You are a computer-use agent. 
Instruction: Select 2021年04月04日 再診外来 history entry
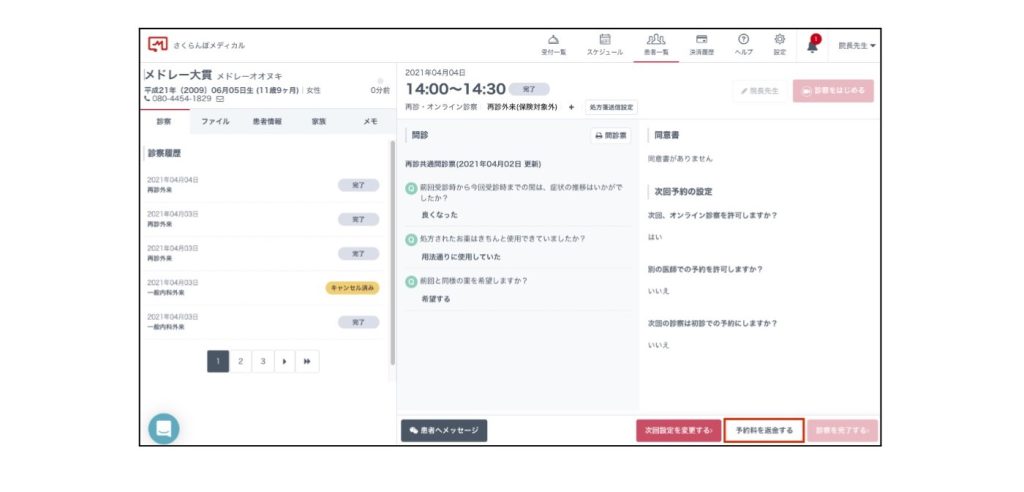[260, 186]
